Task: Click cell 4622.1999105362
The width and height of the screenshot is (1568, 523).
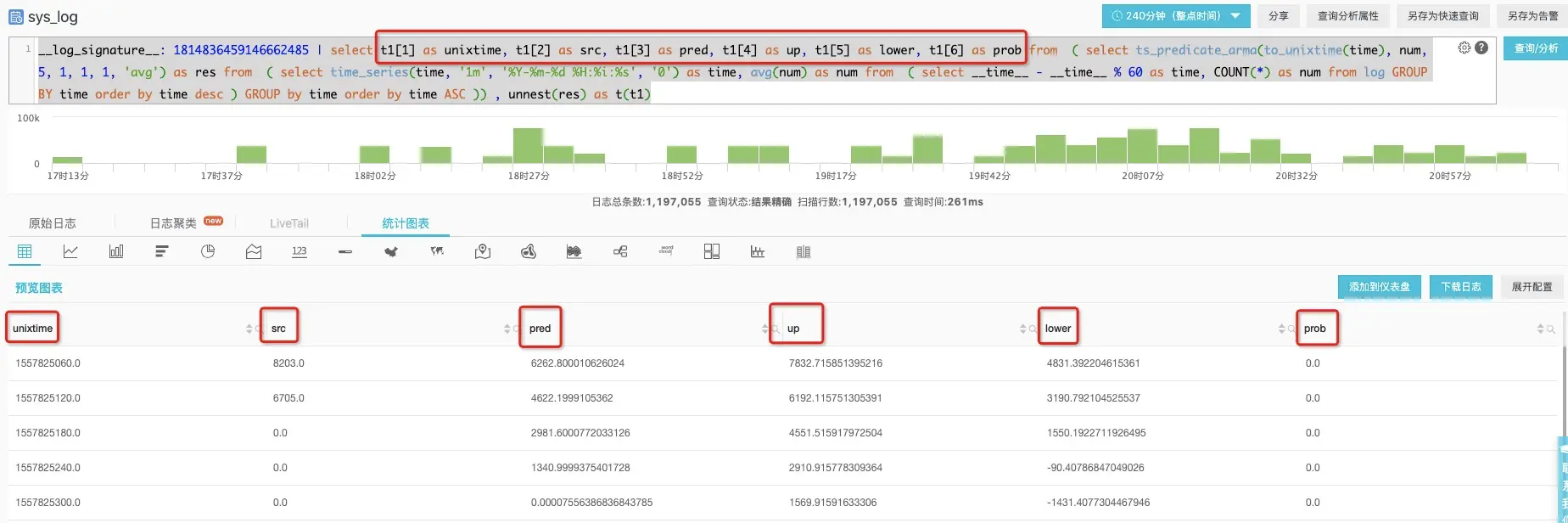Action: click(572, 398)
